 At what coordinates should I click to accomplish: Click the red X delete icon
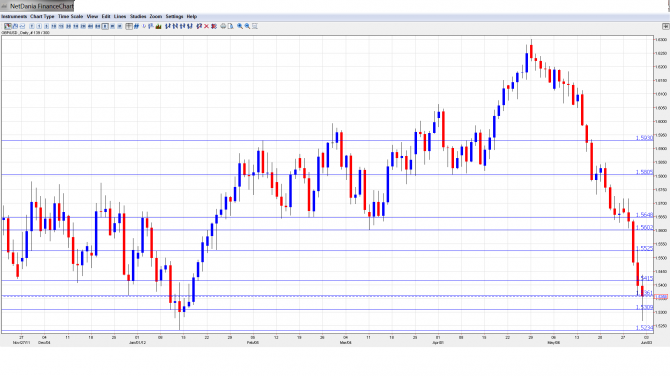point(206,26)
